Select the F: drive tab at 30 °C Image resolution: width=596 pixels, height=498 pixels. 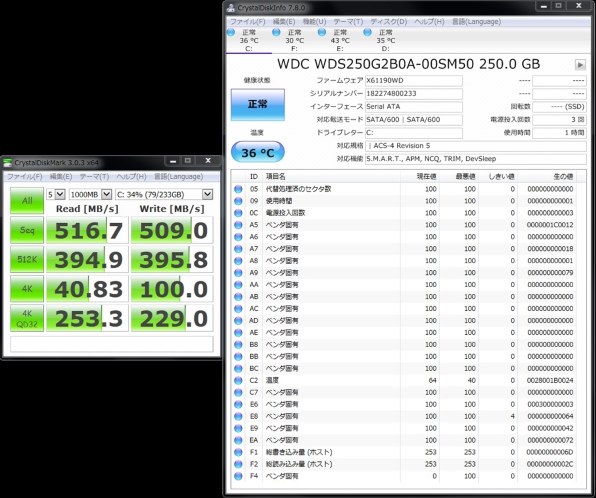click(x=294, y=40)
